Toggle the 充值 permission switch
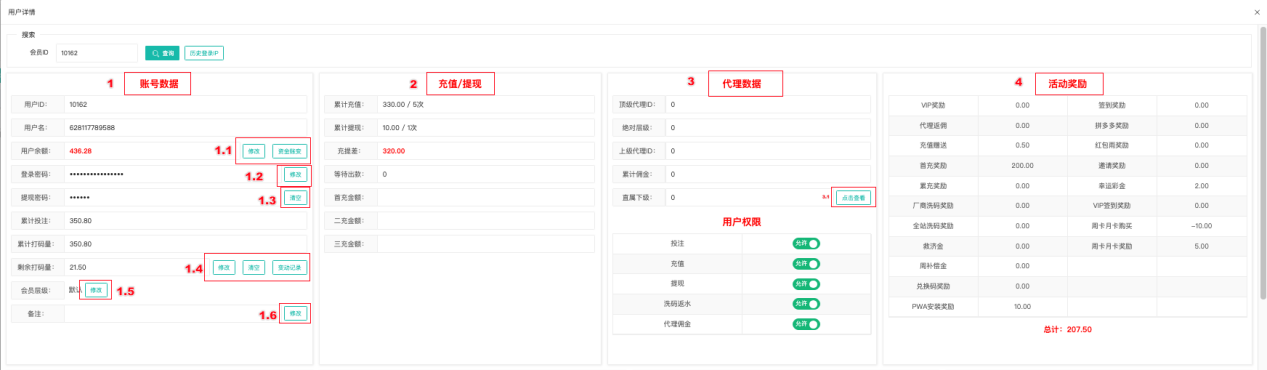This screenshot has height=370, width=1267. pos(806,264)
